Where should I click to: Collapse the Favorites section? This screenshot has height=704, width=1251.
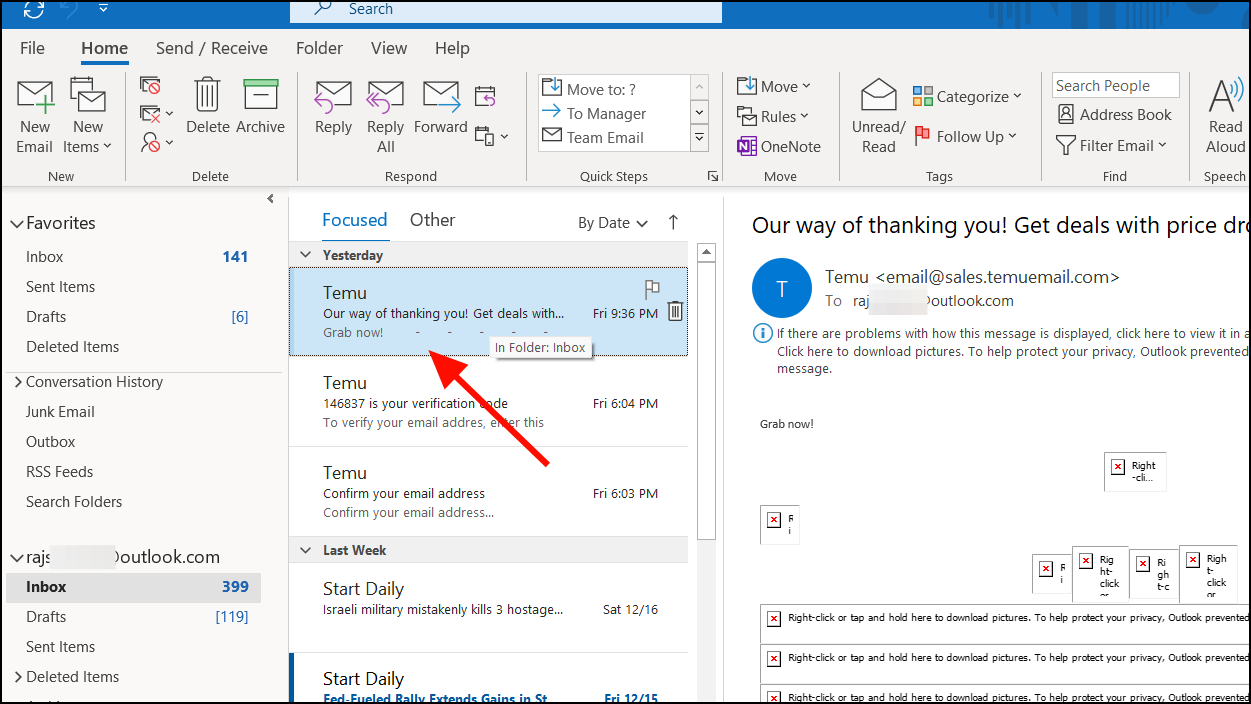tap(16, 224)
